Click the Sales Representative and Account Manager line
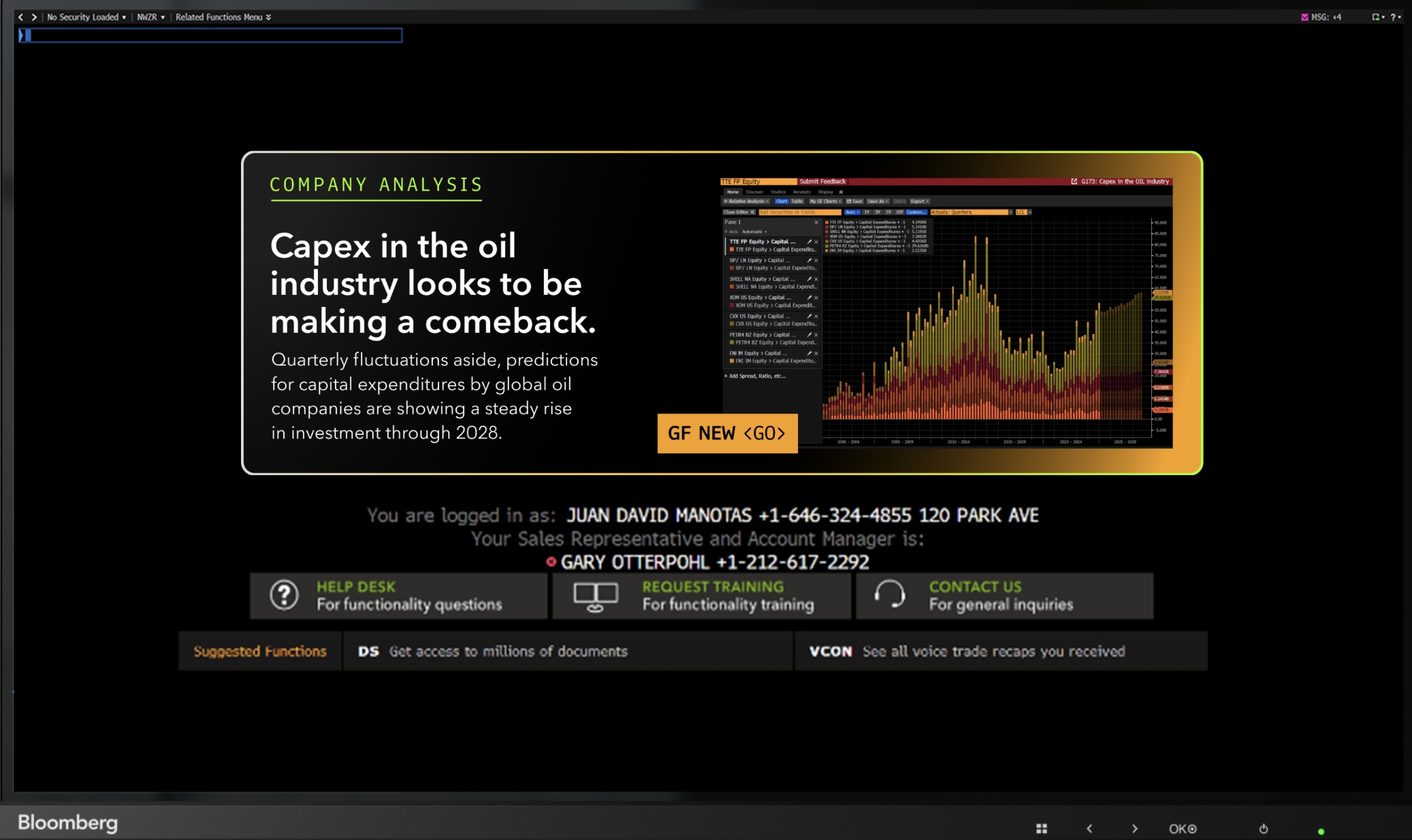1412x840 pixels. coord(698,539)
